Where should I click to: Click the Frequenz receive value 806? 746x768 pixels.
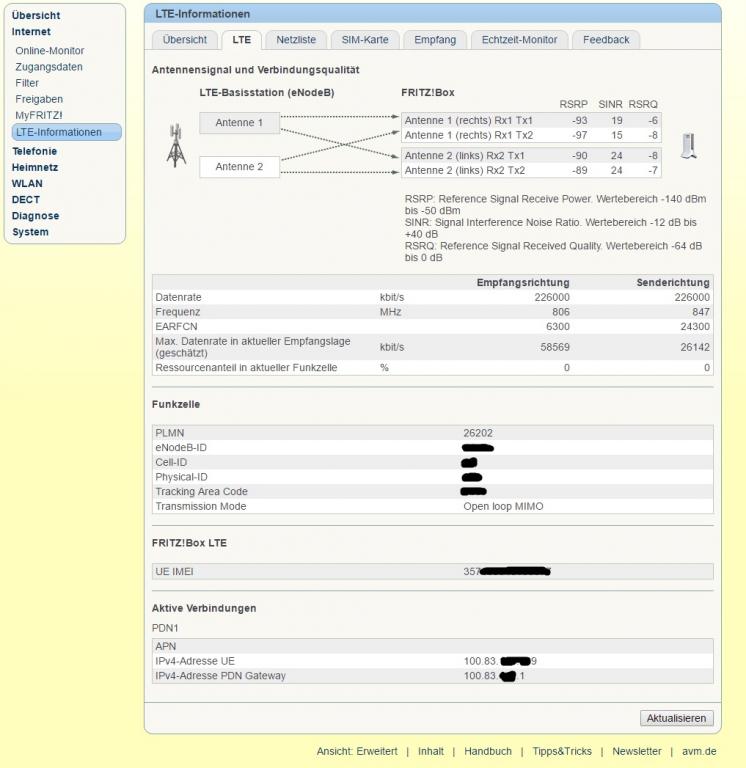[561, 312]
